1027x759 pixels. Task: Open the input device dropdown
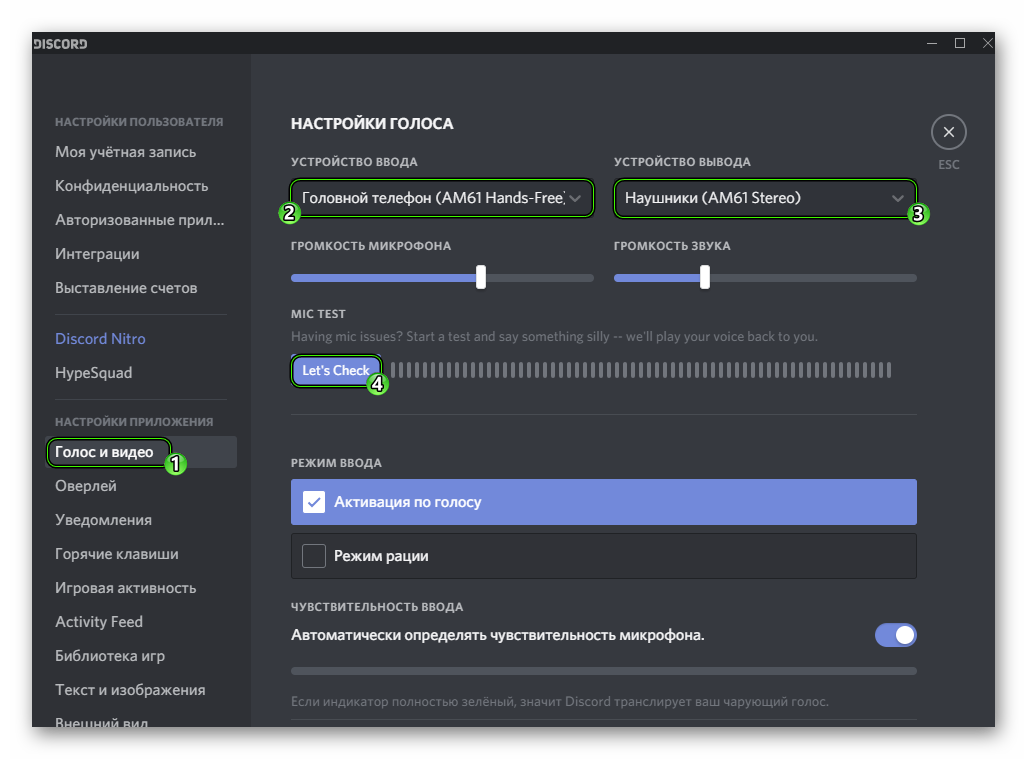441,198
